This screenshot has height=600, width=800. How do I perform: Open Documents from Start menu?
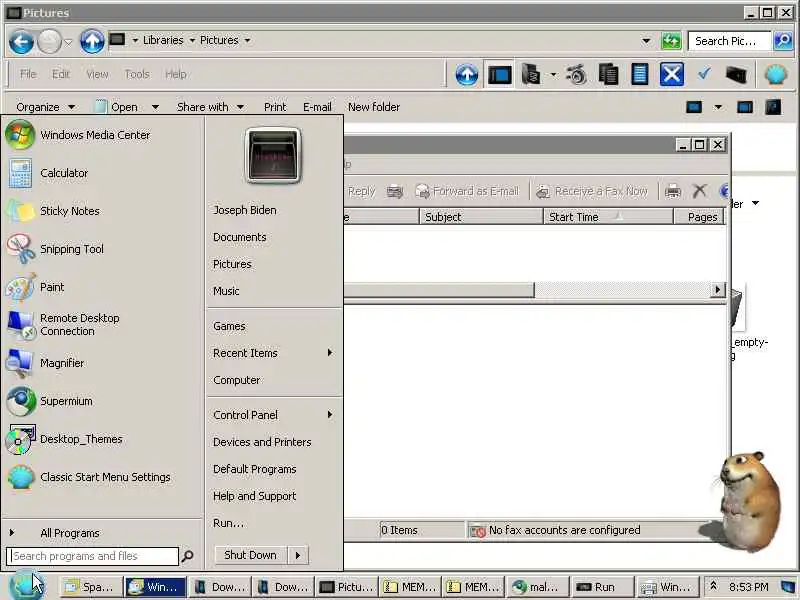pos(274,237)
